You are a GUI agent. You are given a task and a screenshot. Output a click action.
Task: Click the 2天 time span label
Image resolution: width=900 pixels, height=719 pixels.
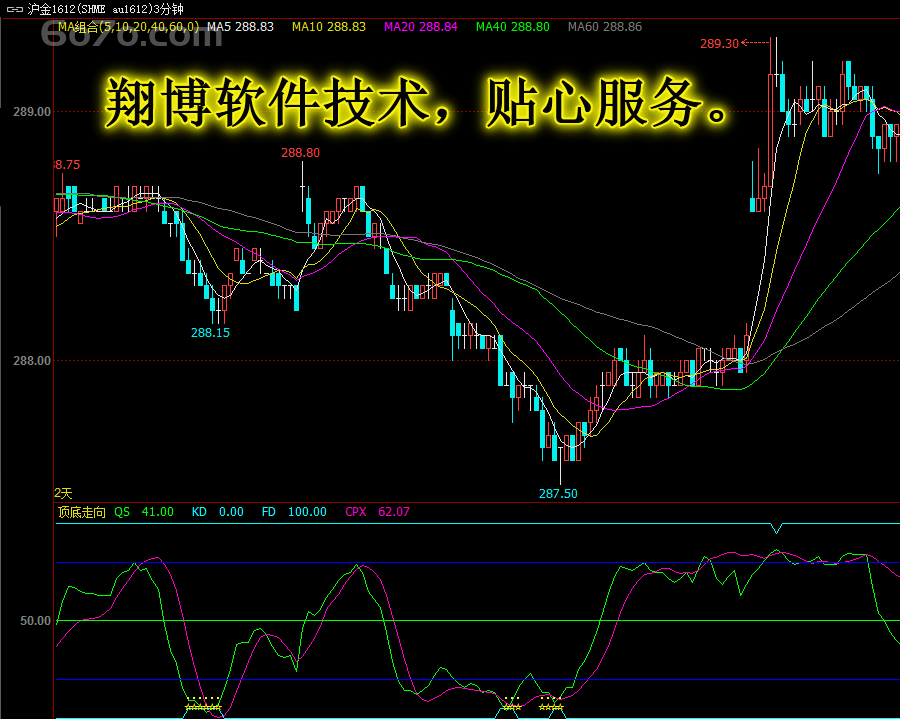(64, 493)
